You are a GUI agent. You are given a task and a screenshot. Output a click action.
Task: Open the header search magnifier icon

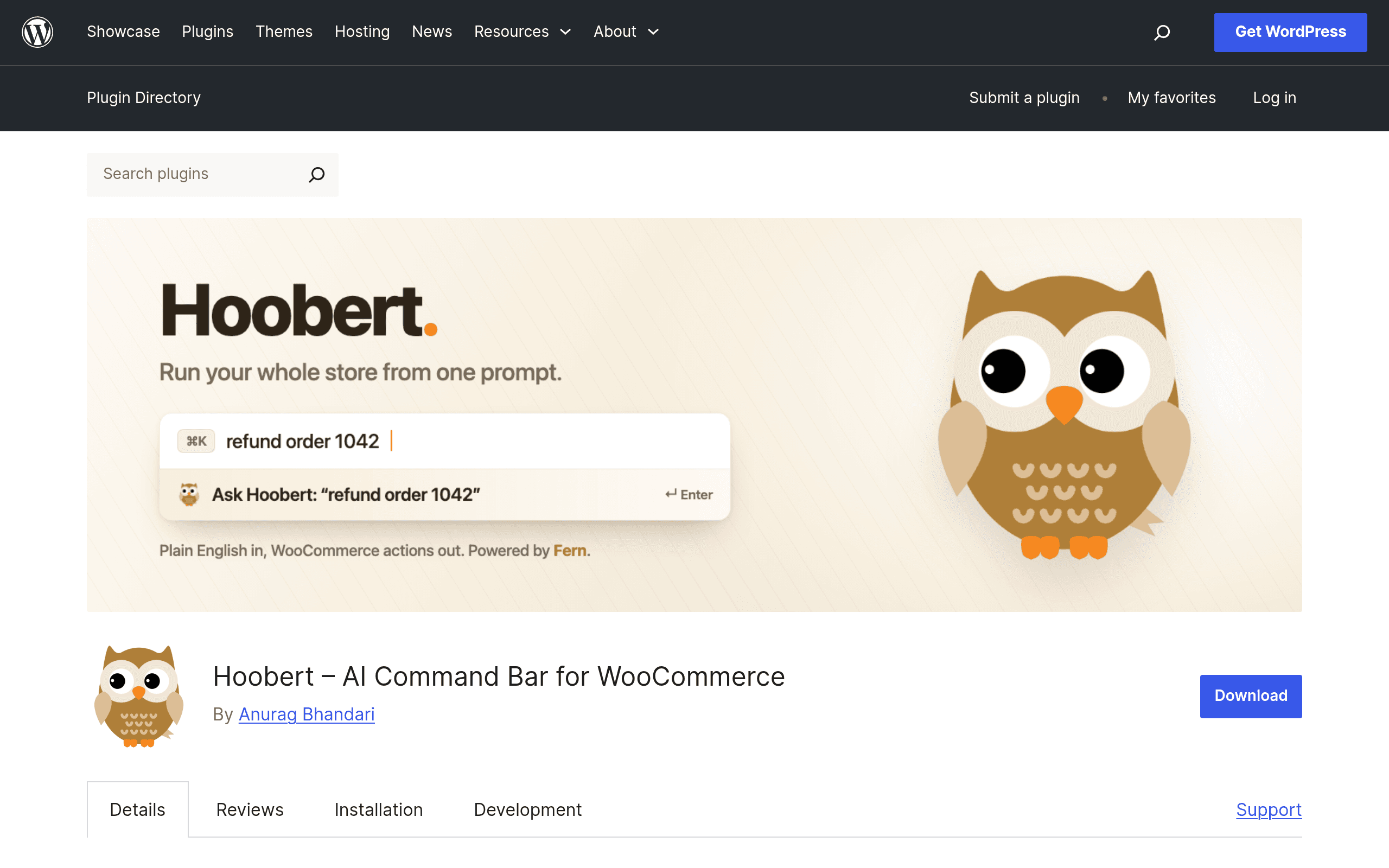click(1162, 32)
